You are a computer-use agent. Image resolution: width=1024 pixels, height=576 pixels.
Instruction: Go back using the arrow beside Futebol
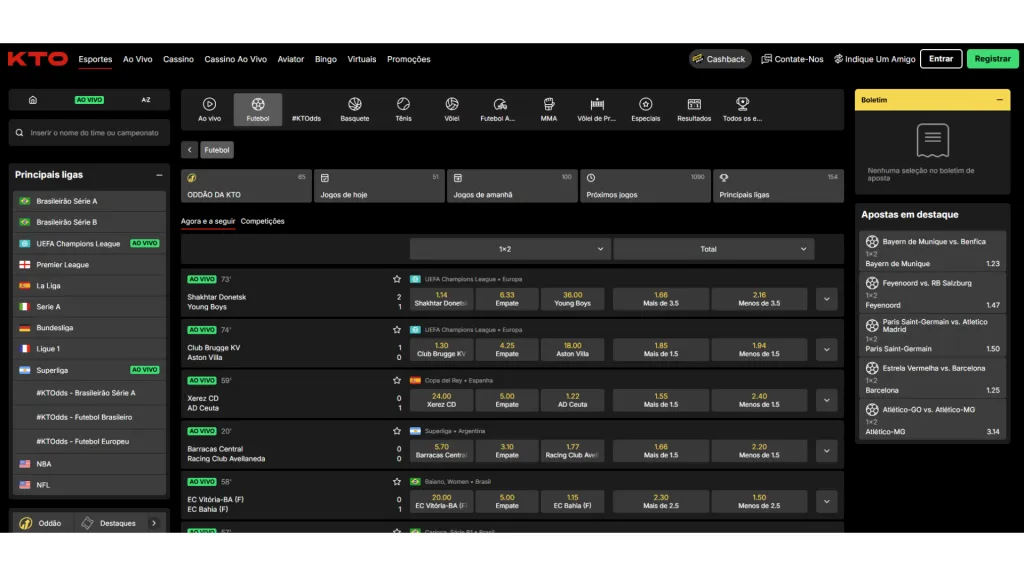(189, 150)
